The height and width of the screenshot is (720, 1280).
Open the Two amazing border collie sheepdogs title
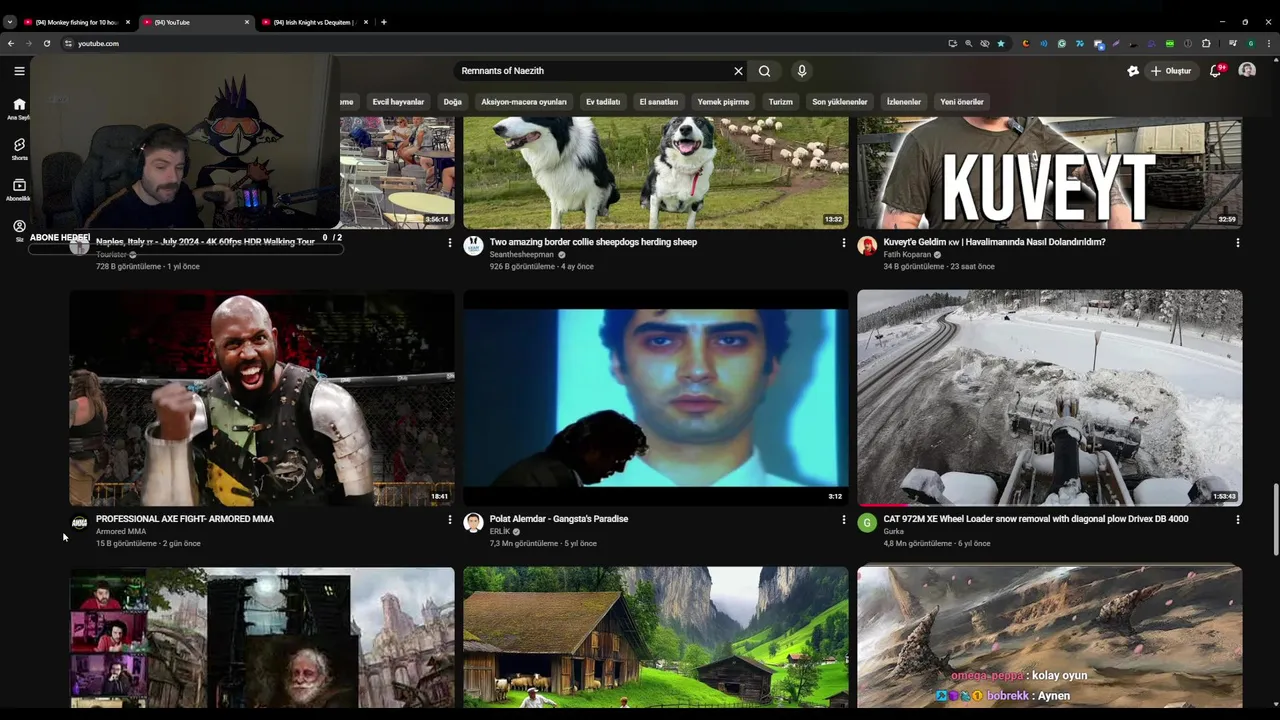tap(593, 242)
